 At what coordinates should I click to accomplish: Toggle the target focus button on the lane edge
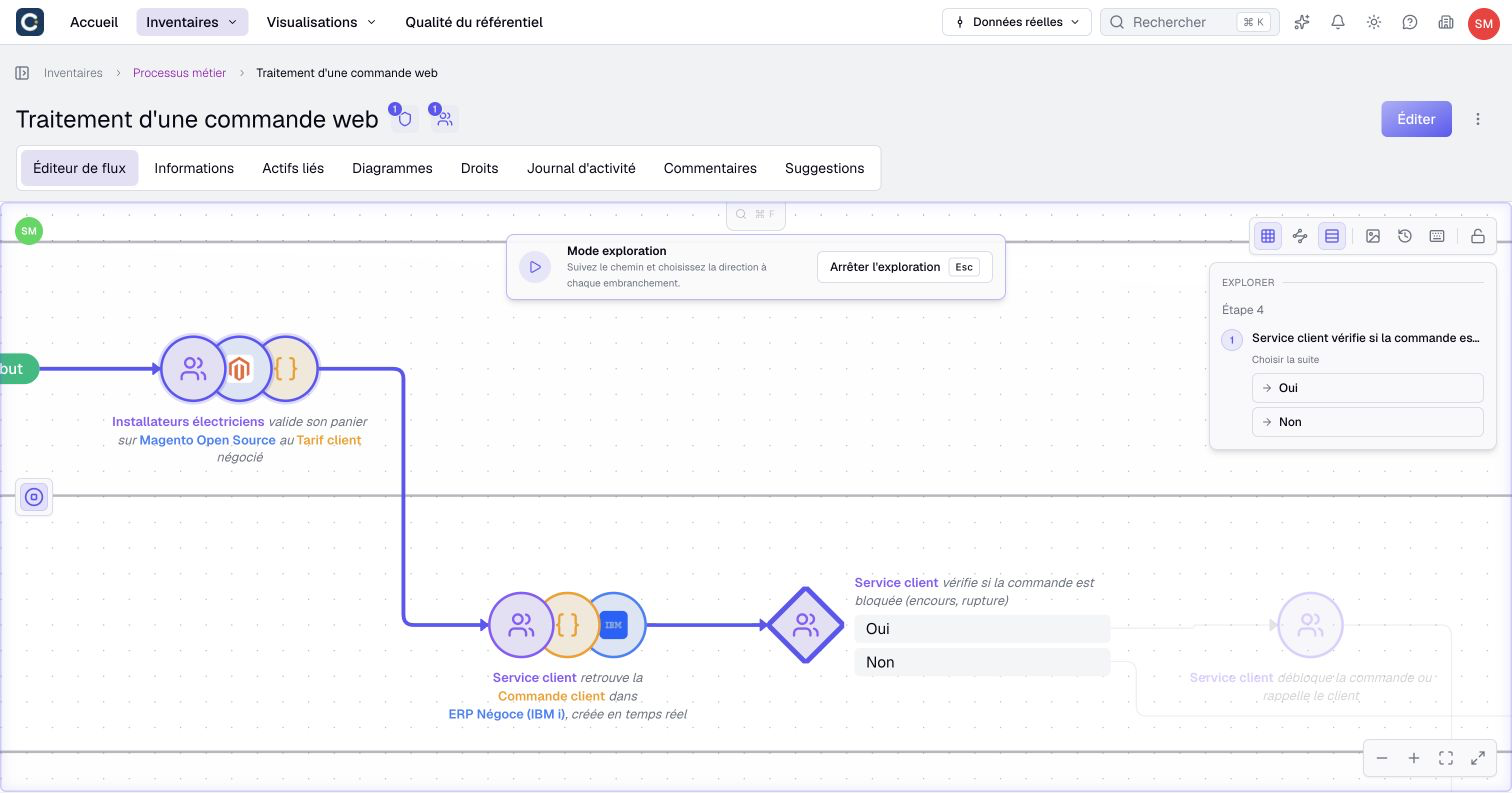34,497
